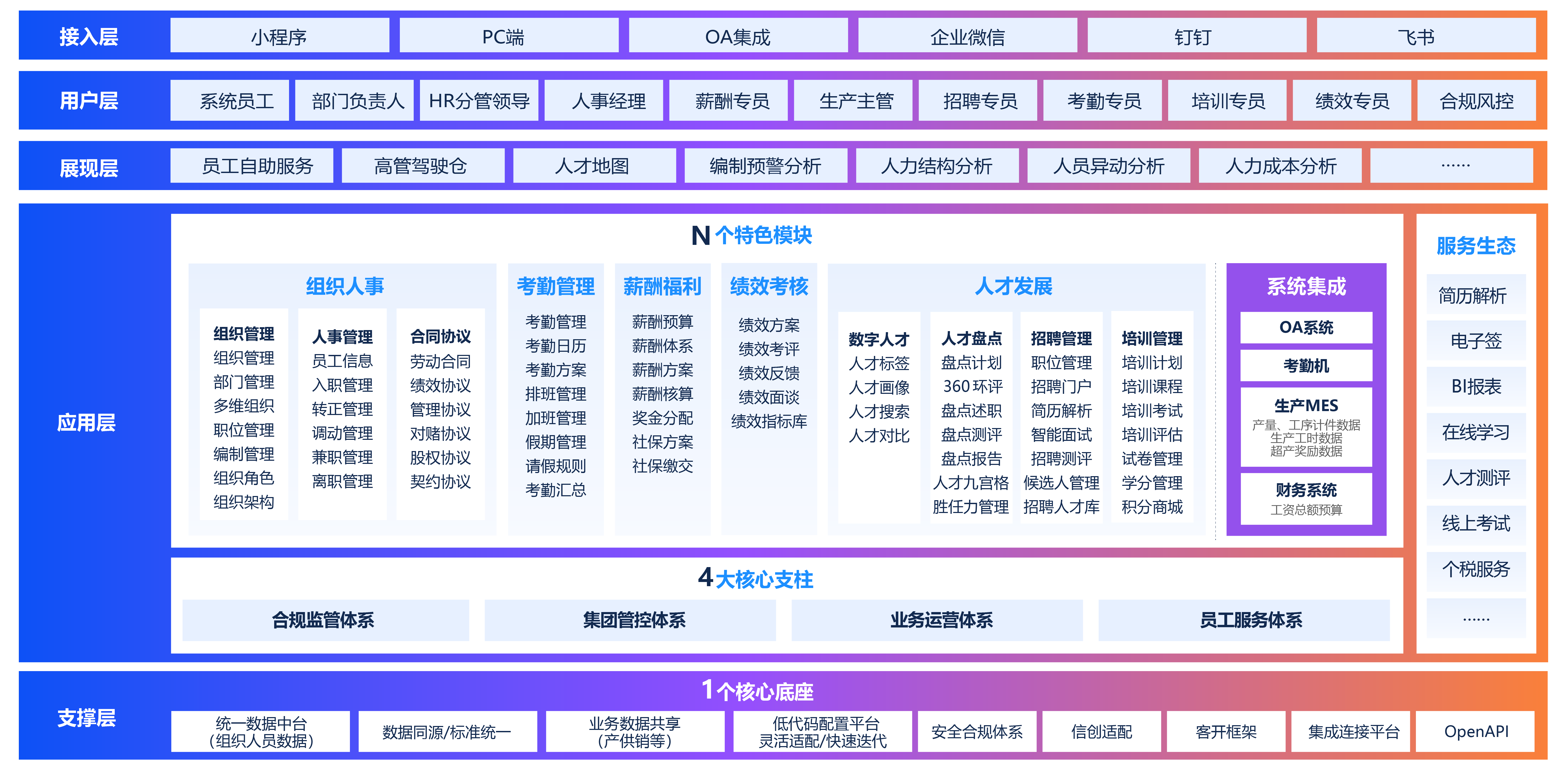Select the 财务系统 box
The image size is (1568, 784).
pyautogui.click(x=1306, y=499)
